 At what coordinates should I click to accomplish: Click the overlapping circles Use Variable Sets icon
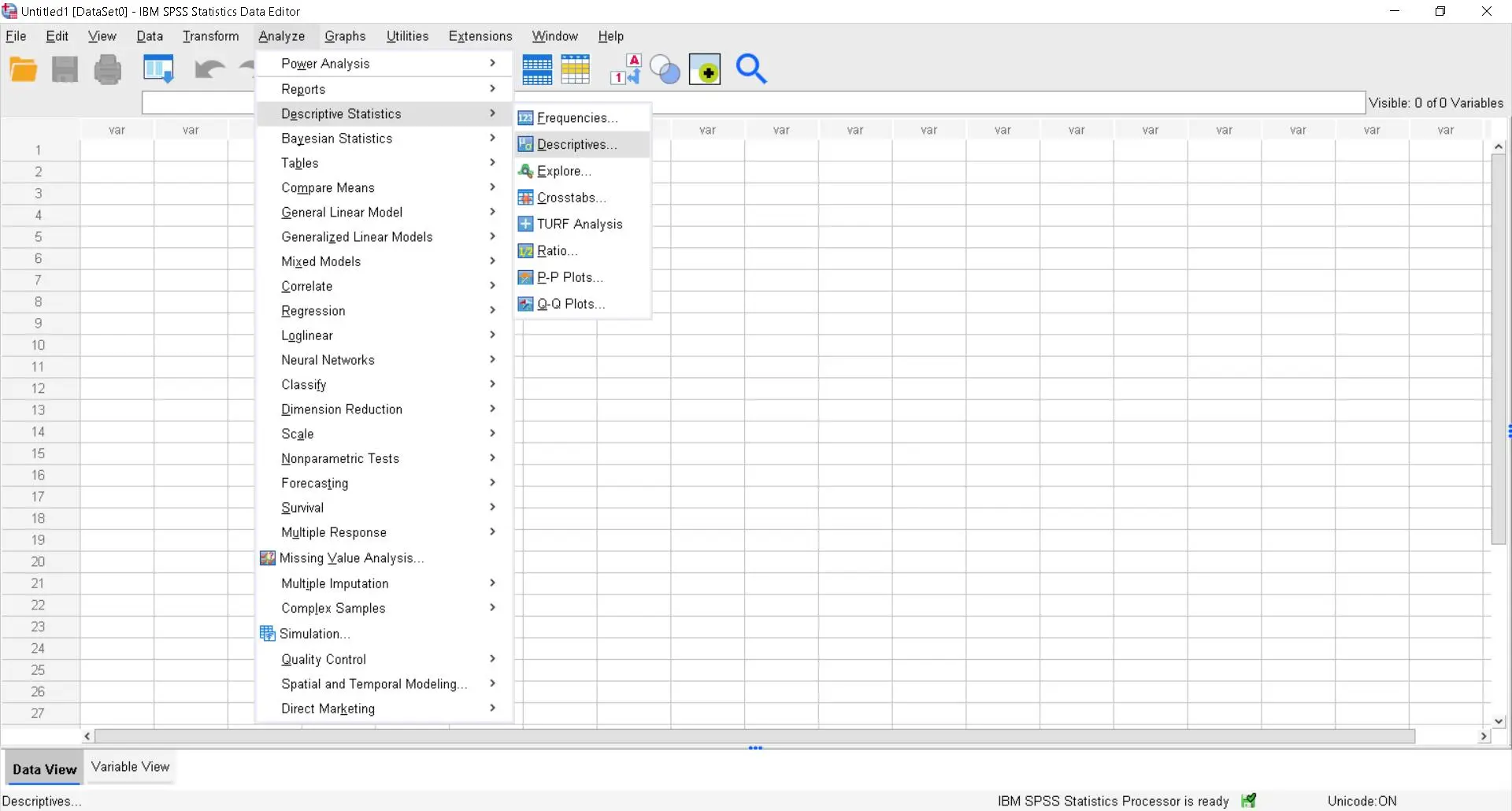665,70
